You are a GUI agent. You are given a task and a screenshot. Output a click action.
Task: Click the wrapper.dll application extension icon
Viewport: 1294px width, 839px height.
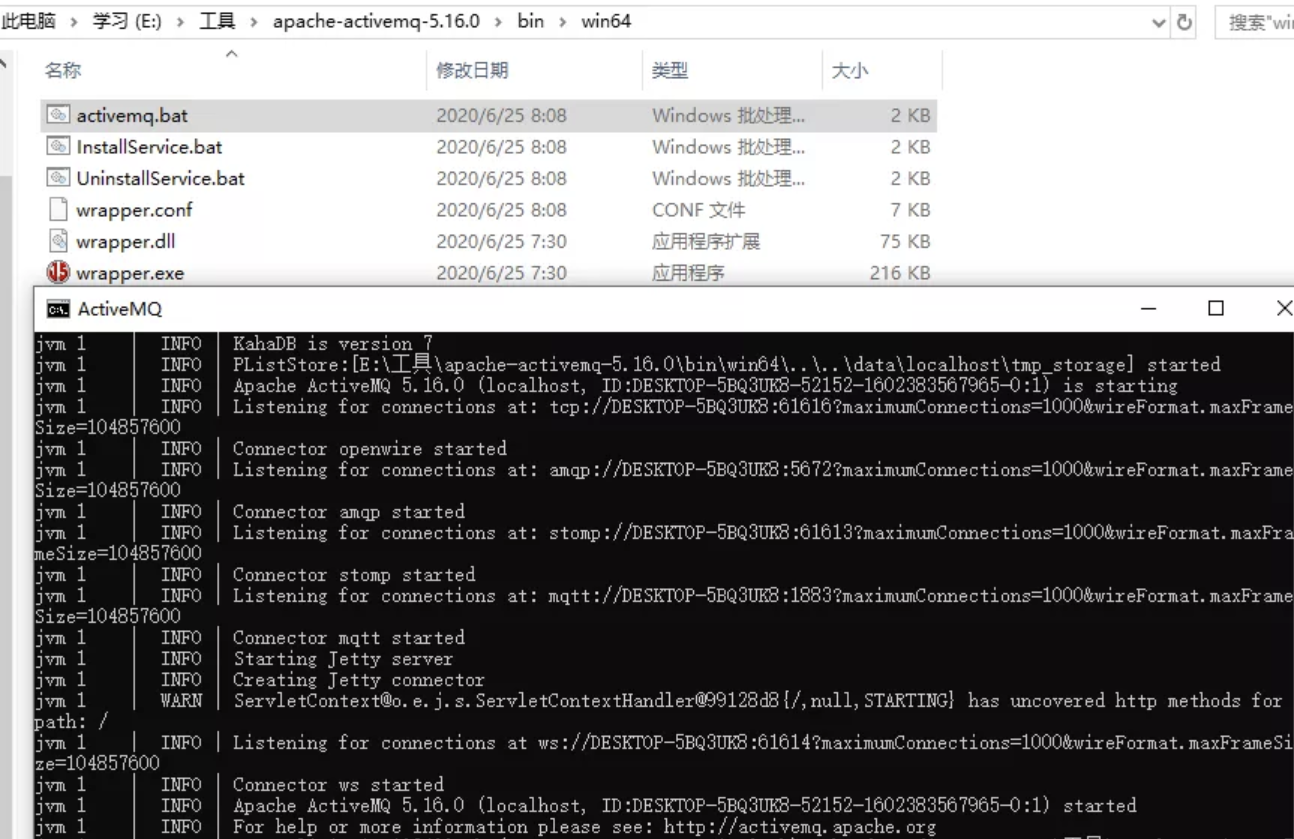[59, 241]
